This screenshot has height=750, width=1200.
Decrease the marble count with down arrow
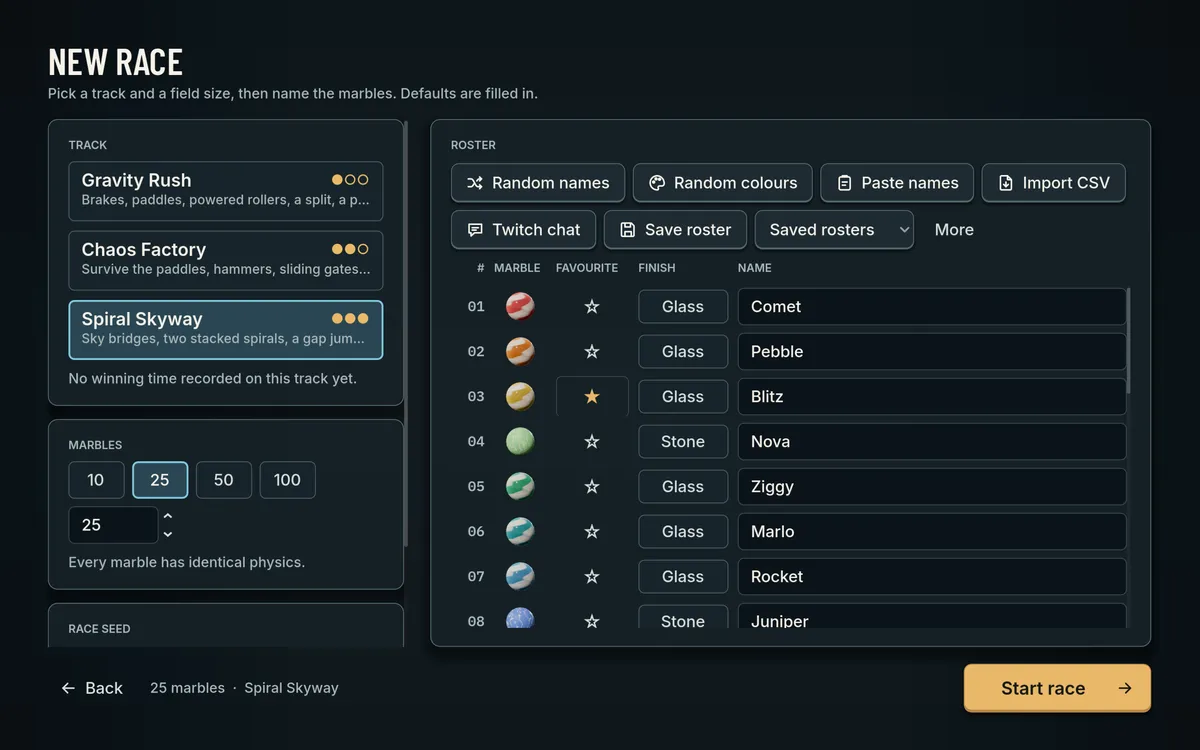168,534
